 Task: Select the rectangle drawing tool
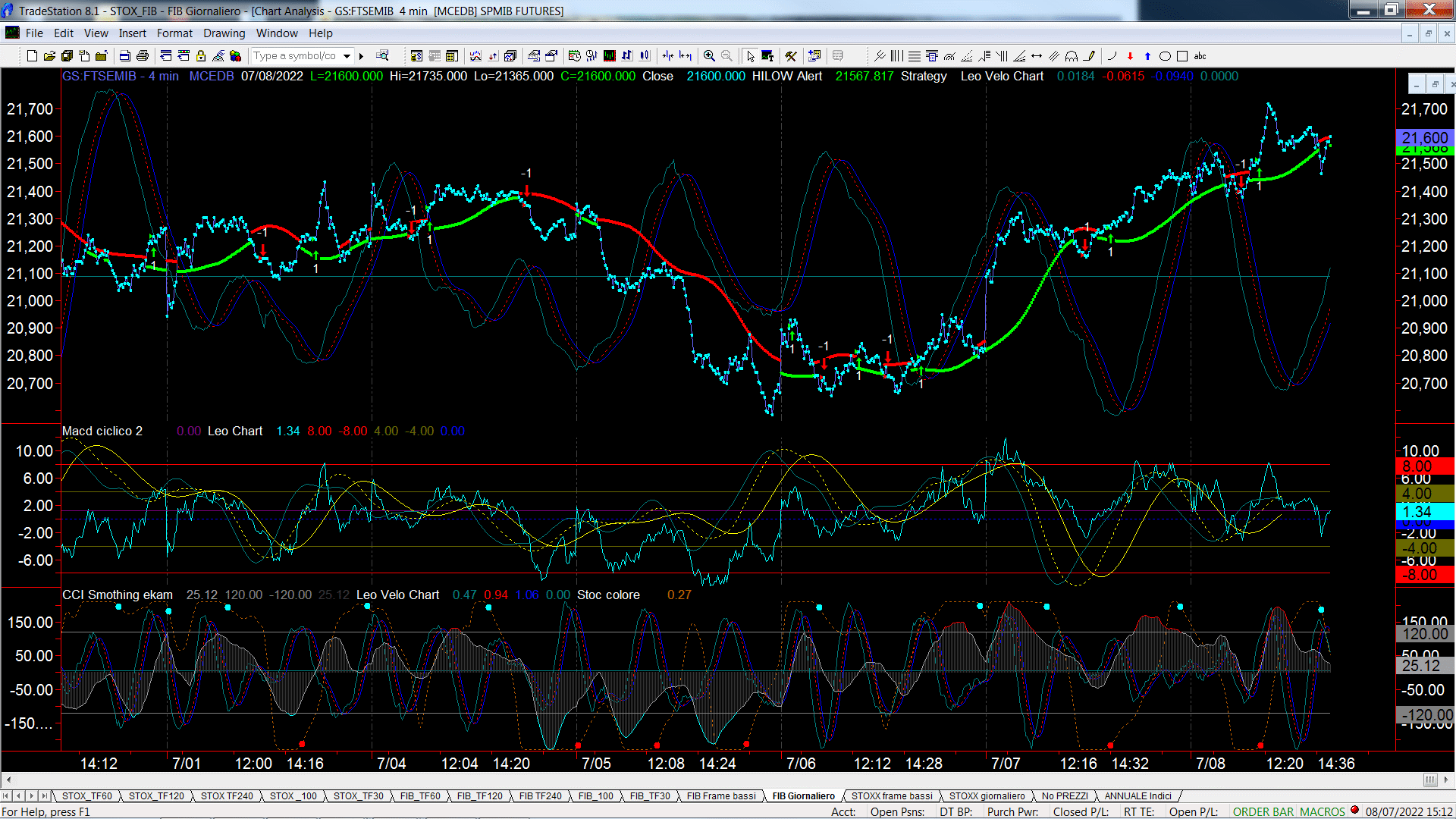[1182, 56]
